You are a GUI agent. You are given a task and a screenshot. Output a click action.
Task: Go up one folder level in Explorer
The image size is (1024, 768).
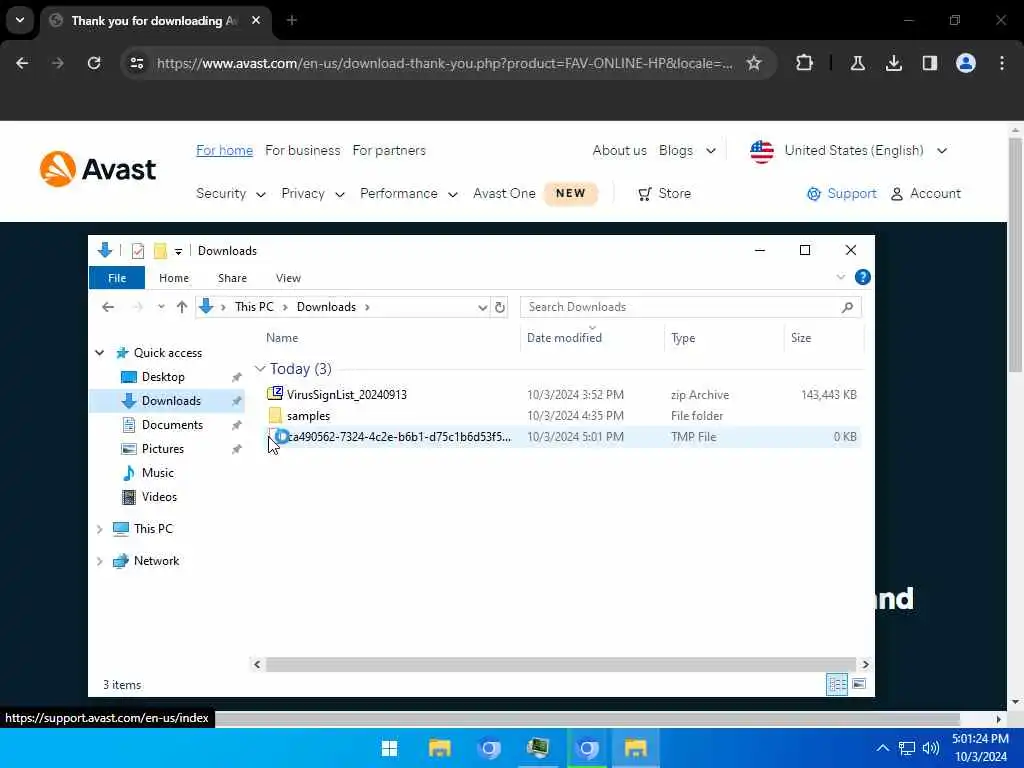tap(182, 307)
